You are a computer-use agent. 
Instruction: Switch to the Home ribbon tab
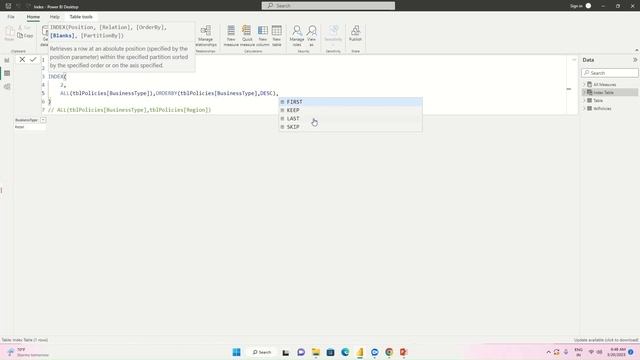(33, 17)
